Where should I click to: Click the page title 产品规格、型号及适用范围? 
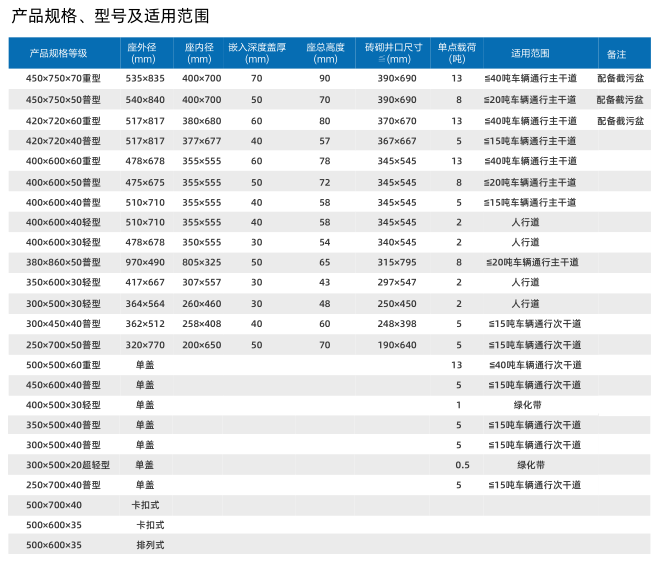click(110, 16)
